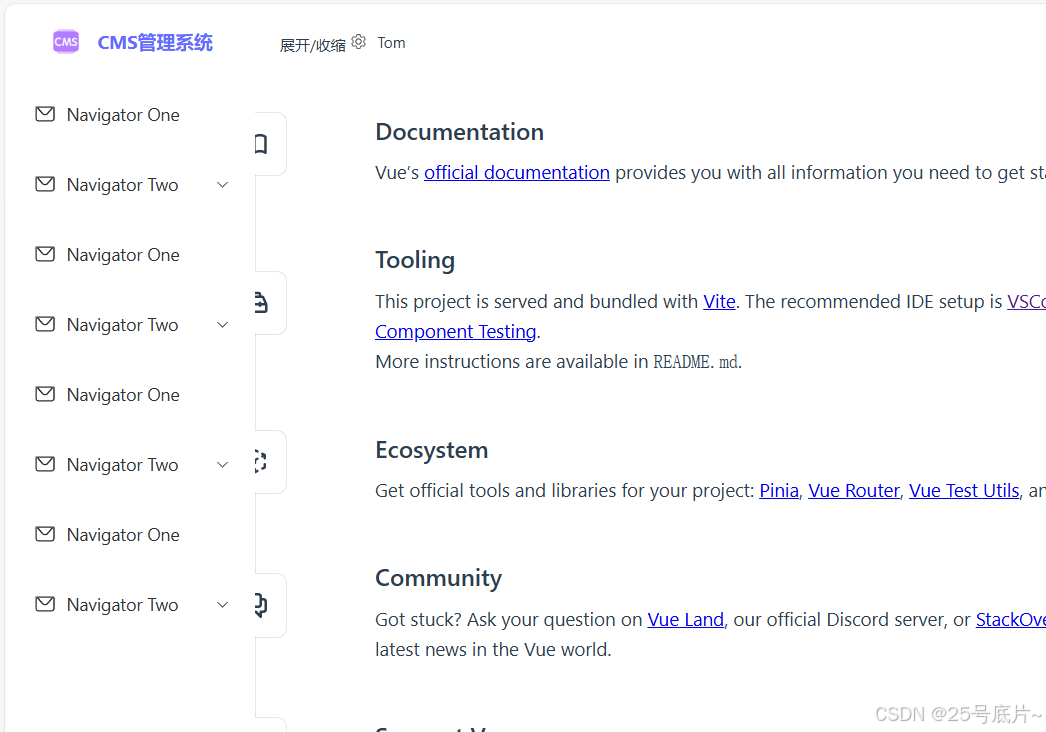This screenshot has width=1046, height=732.
Task: Click the ecosystem icon beside Ecosystem section
Action: [262, 462]
